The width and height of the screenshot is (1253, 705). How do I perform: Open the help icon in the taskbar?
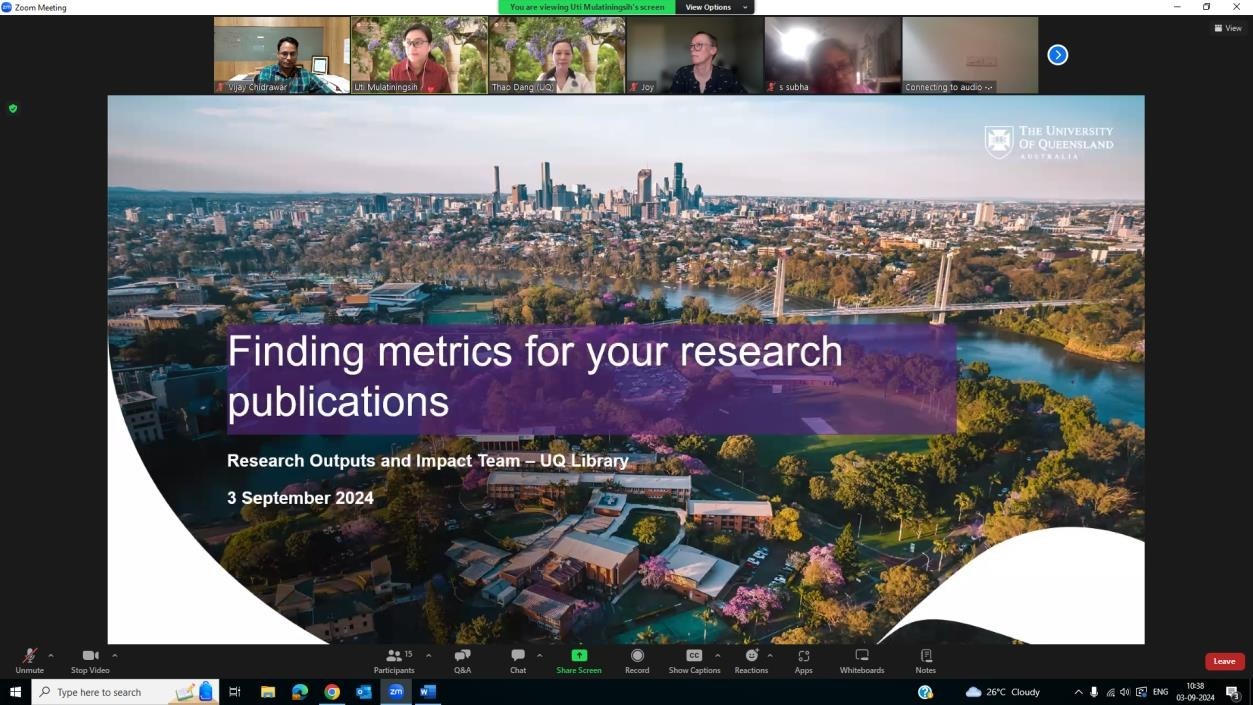(x=925, y=692)
